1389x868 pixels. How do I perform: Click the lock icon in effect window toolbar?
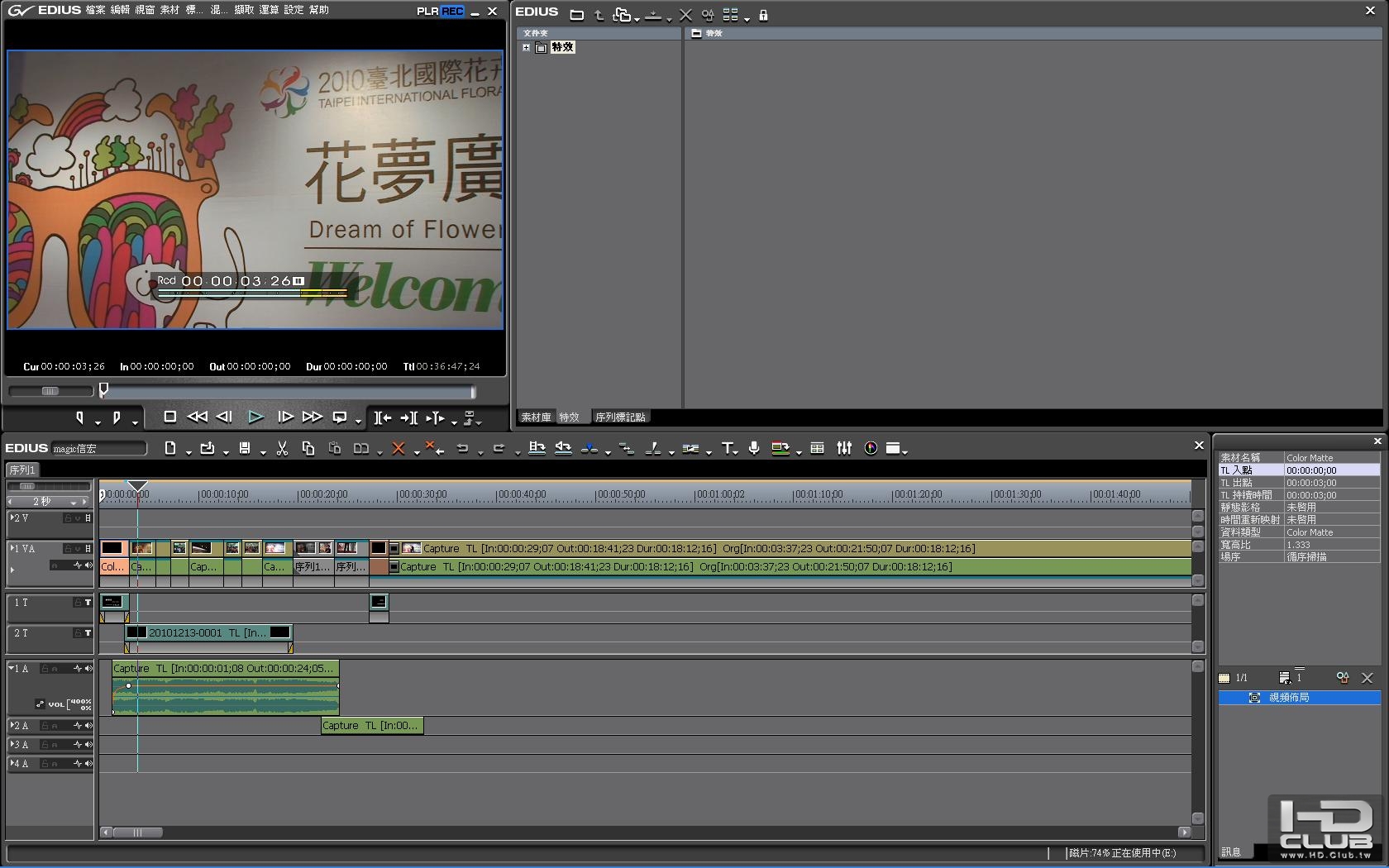coord(763,15)
